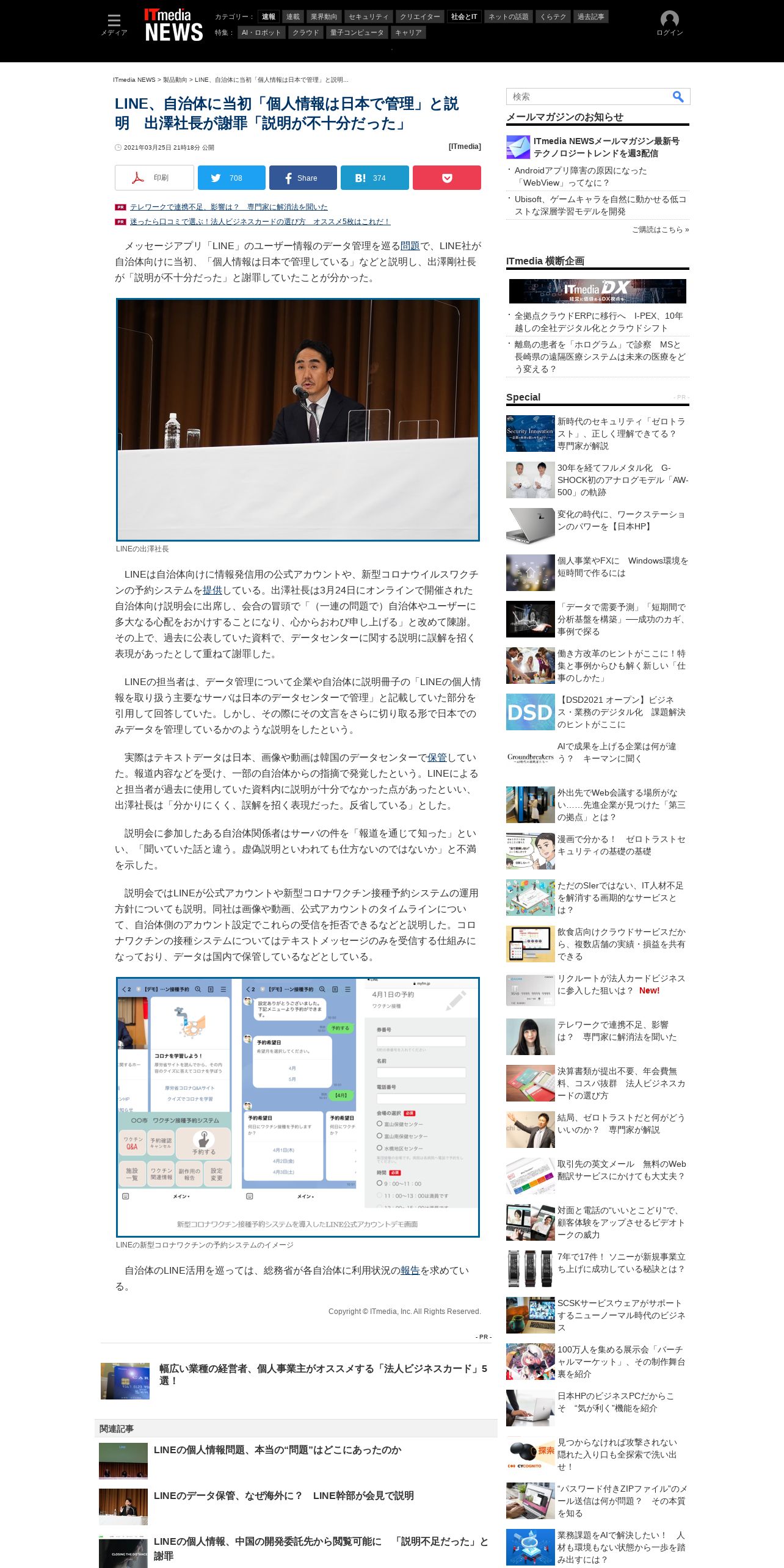This screenshot has height=1568, width=784.
Task: Open PR link 迷ったら口コミで選ぶ！法人ビジネスカード
Action: point(260,222)
